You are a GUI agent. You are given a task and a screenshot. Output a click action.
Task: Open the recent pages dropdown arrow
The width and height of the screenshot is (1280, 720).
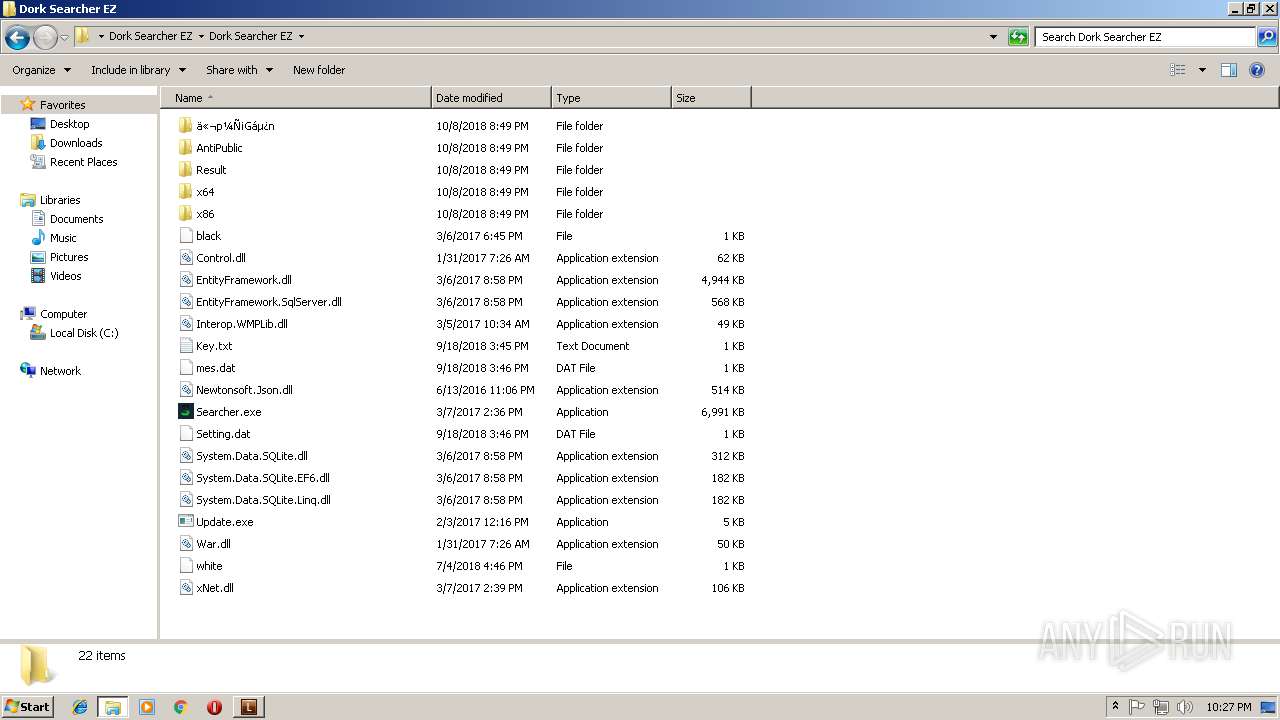pyautogui.click(x=65, y=38)
